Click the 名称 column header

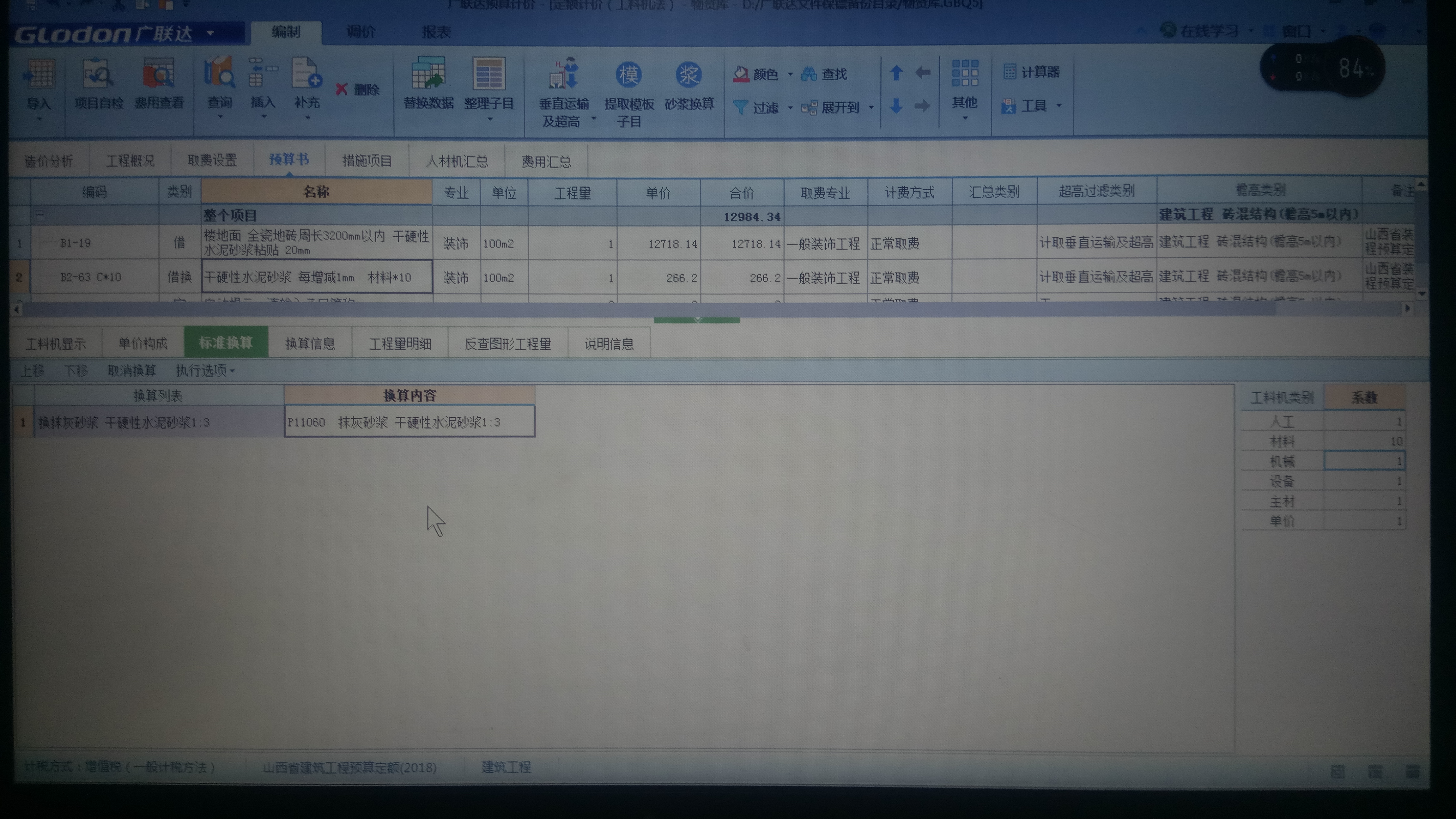pos(317,191)
